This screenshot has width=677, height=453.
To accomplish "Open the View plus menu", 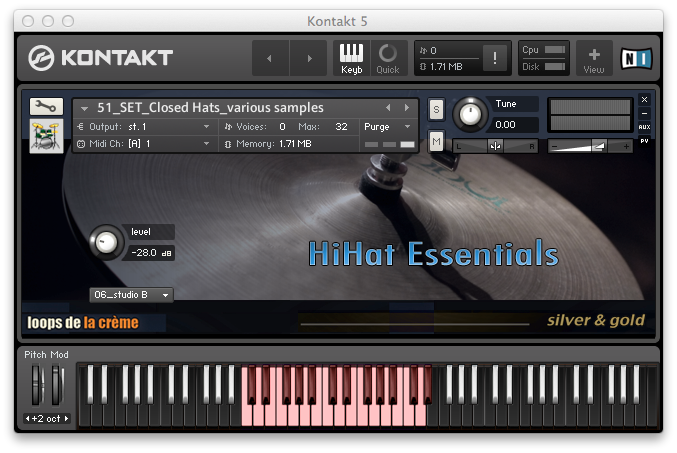I will click(594, 58).
